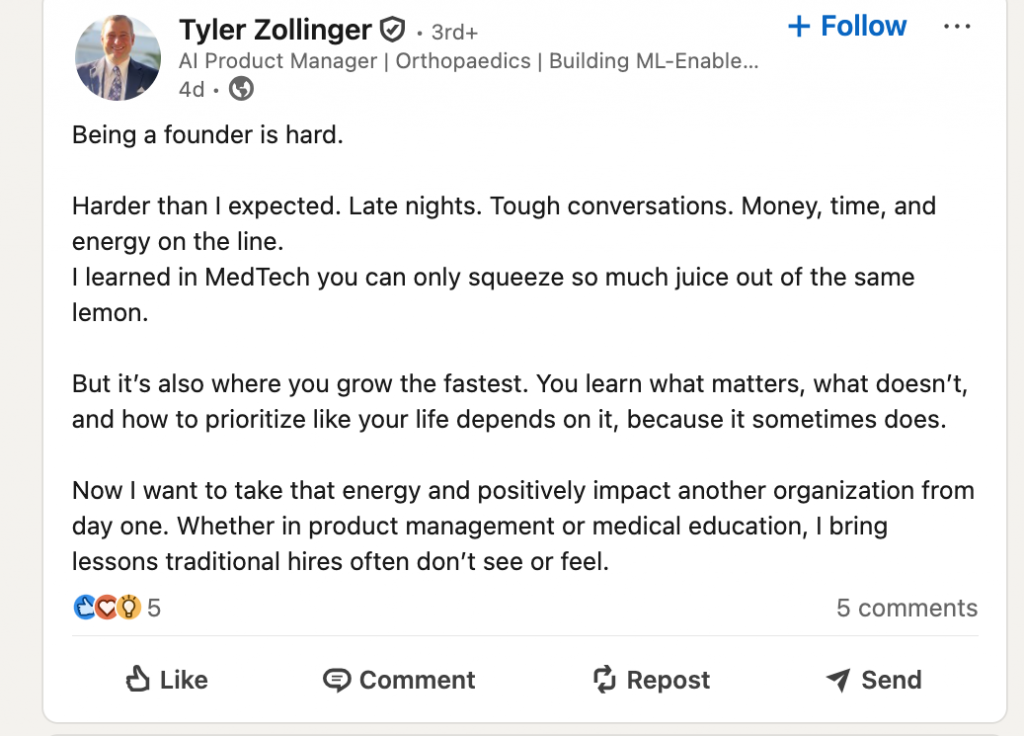
Task: Toggle Follow for Tyler Zollinger
Action: [x=846, y=26]
